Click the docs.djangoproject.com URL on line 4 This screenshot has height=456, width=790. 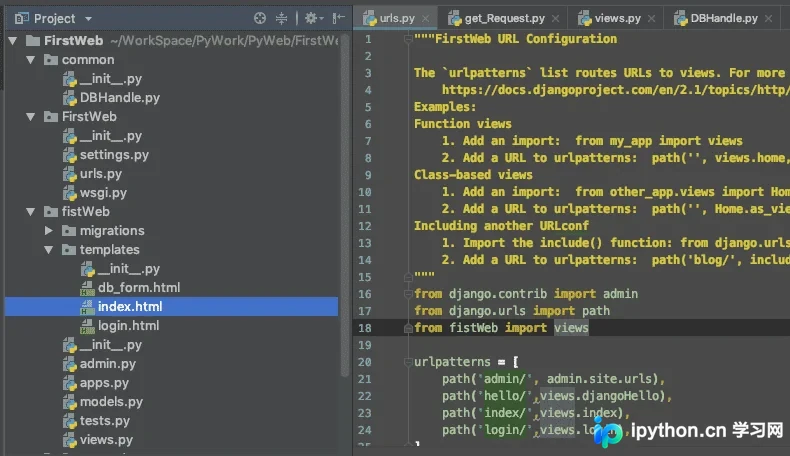[616, 90]
